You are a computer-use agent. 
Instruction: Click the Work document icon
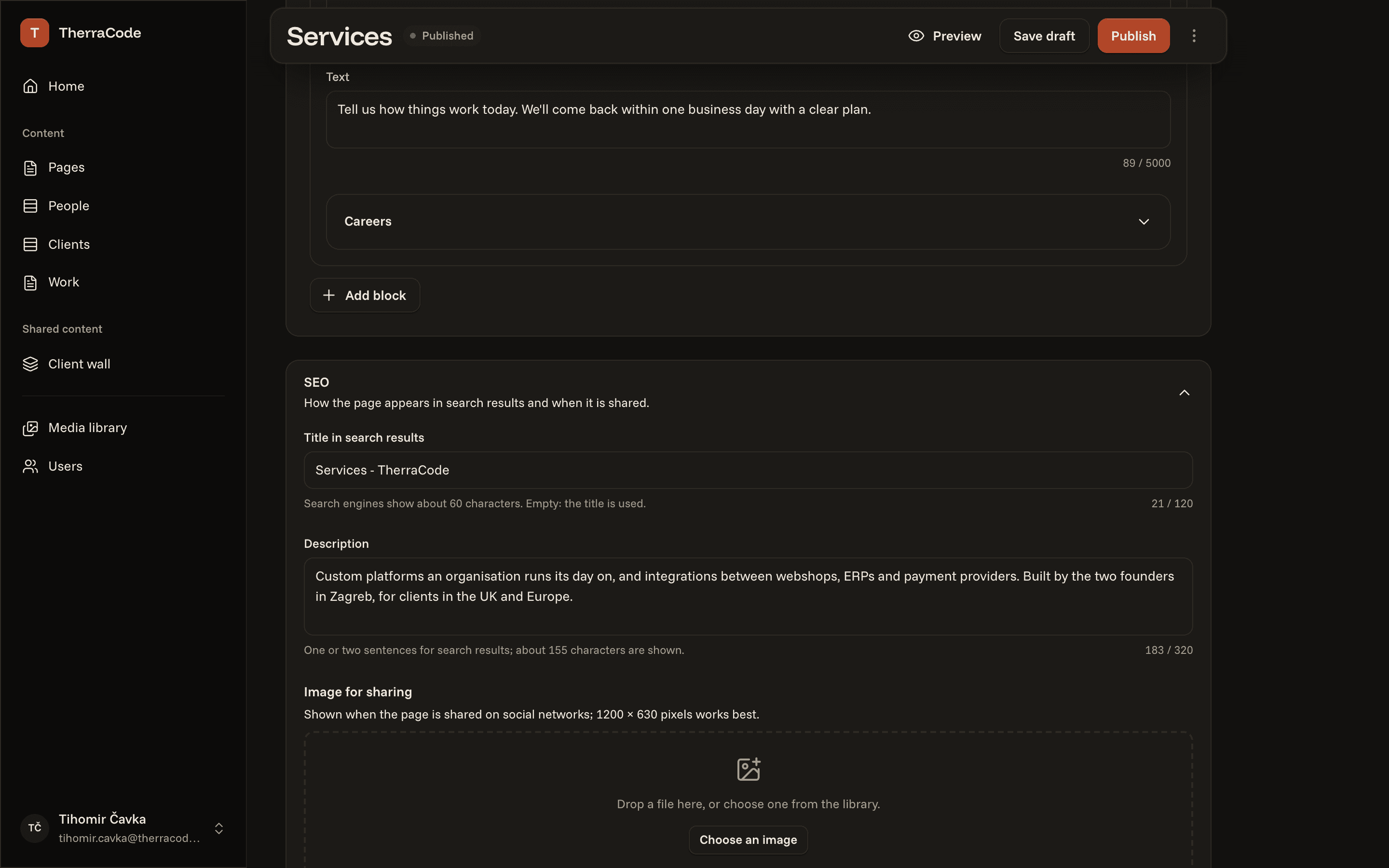pos(30,283)
